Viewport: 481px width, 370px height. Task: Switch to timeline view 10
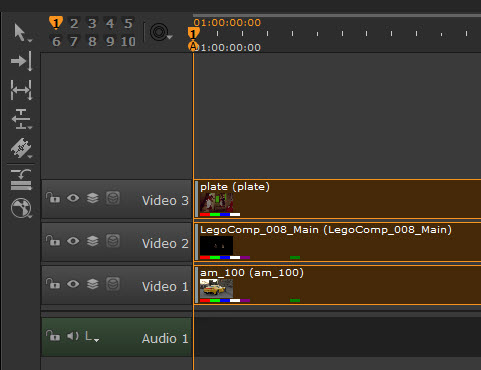pyautogui.click(x=128, y=42)
